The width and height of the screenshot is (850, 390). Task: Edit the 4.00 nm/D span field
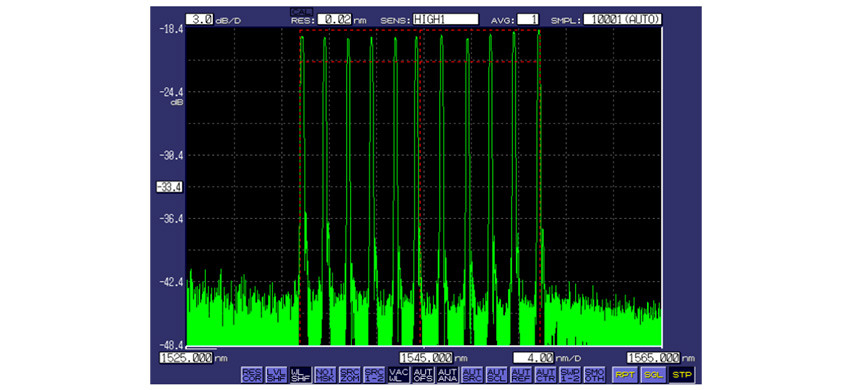pos(534,358)
